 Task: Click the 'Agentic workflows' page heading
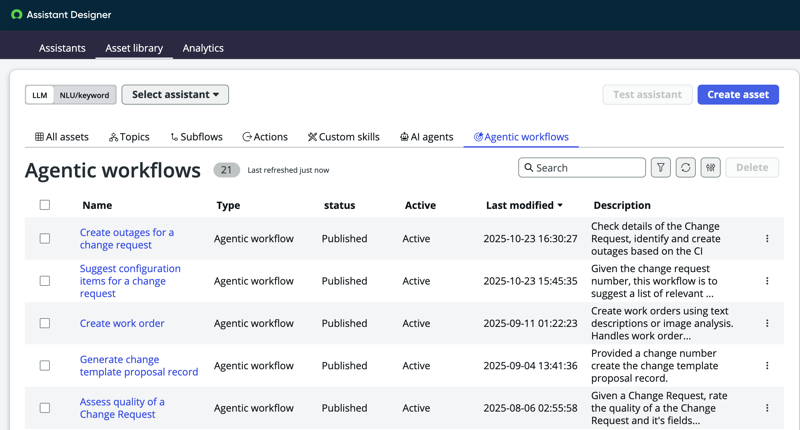113,170
